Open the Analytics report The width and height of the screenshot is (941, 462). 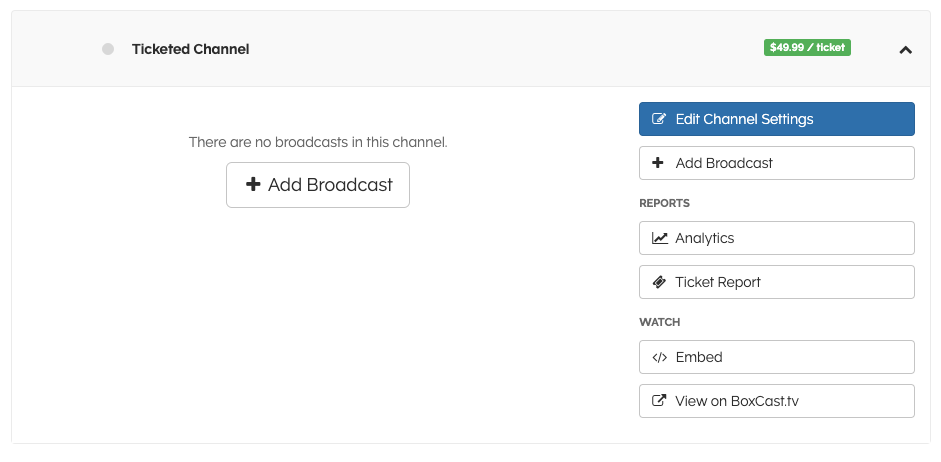click(705, 238)
